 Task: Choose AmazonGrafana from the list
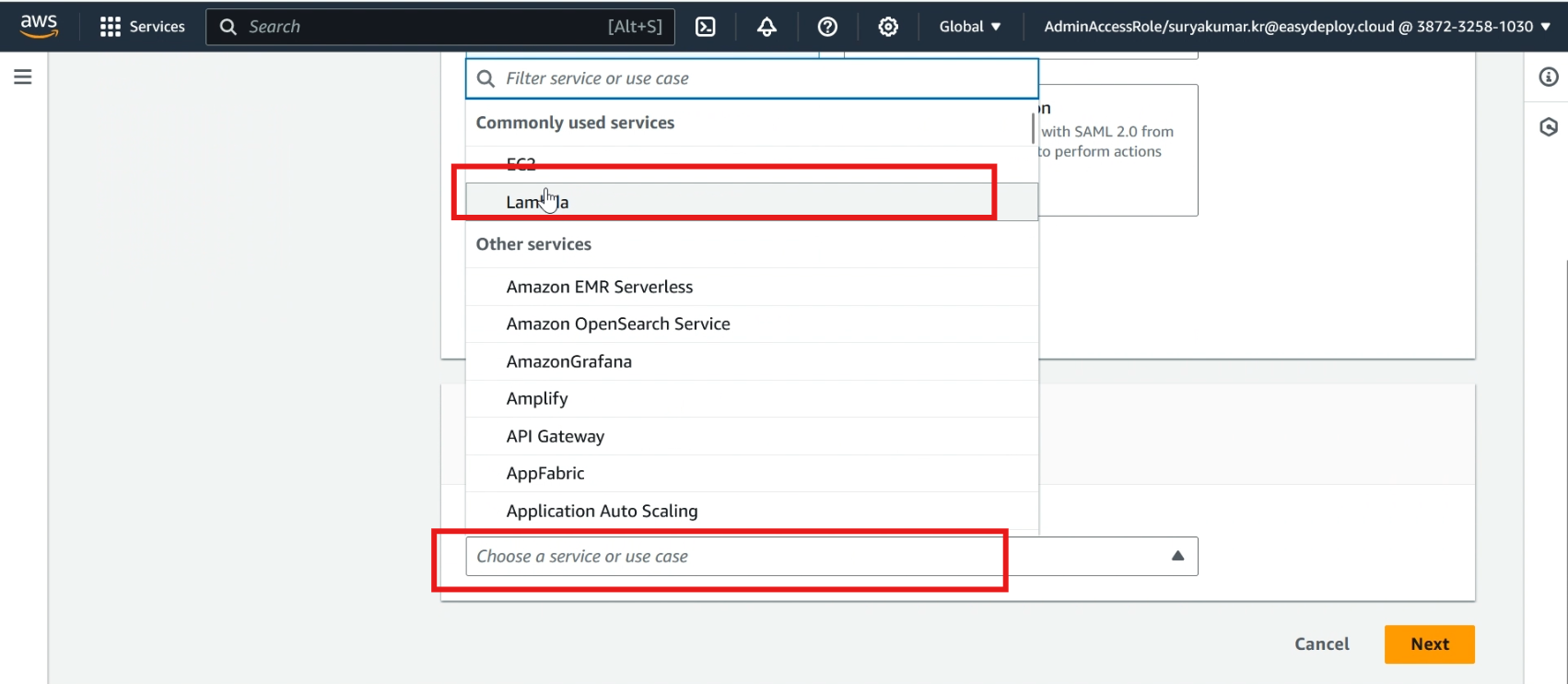[x=752, y=361]
